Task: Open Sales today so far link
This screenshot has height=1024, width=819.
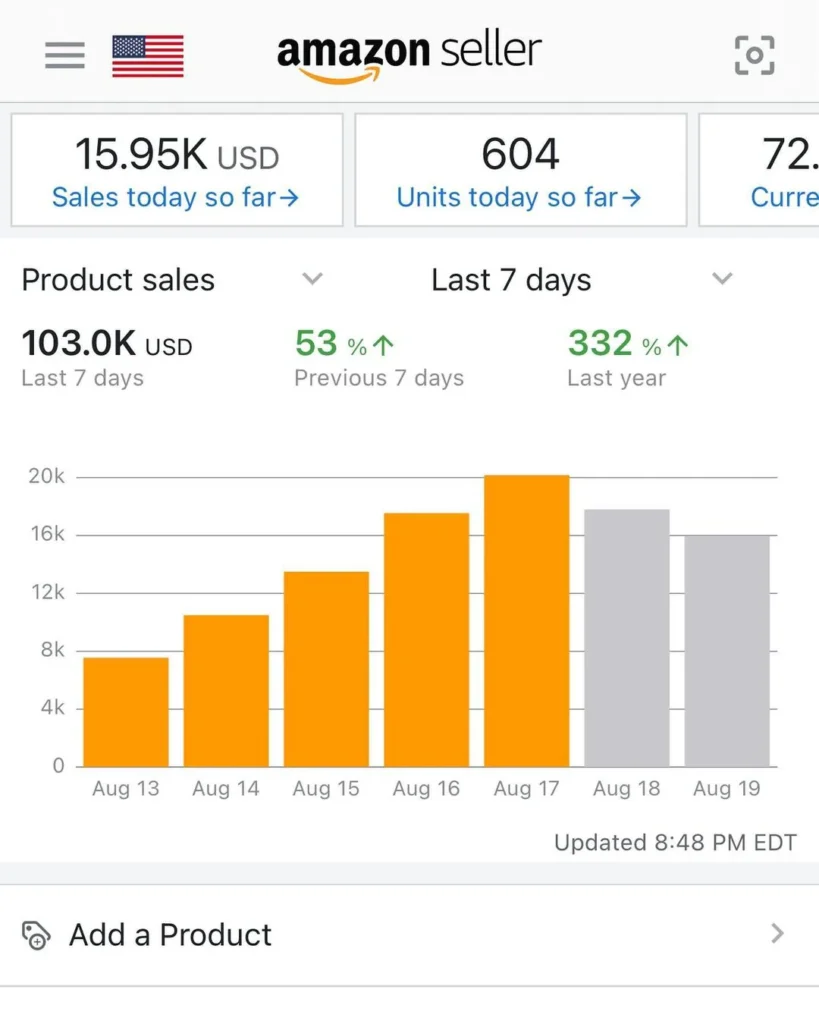Action: coord(176,197)
